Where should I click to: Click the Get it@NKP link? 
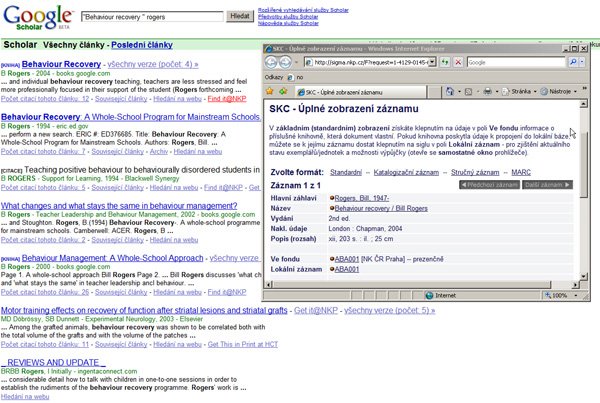(316, 310)
